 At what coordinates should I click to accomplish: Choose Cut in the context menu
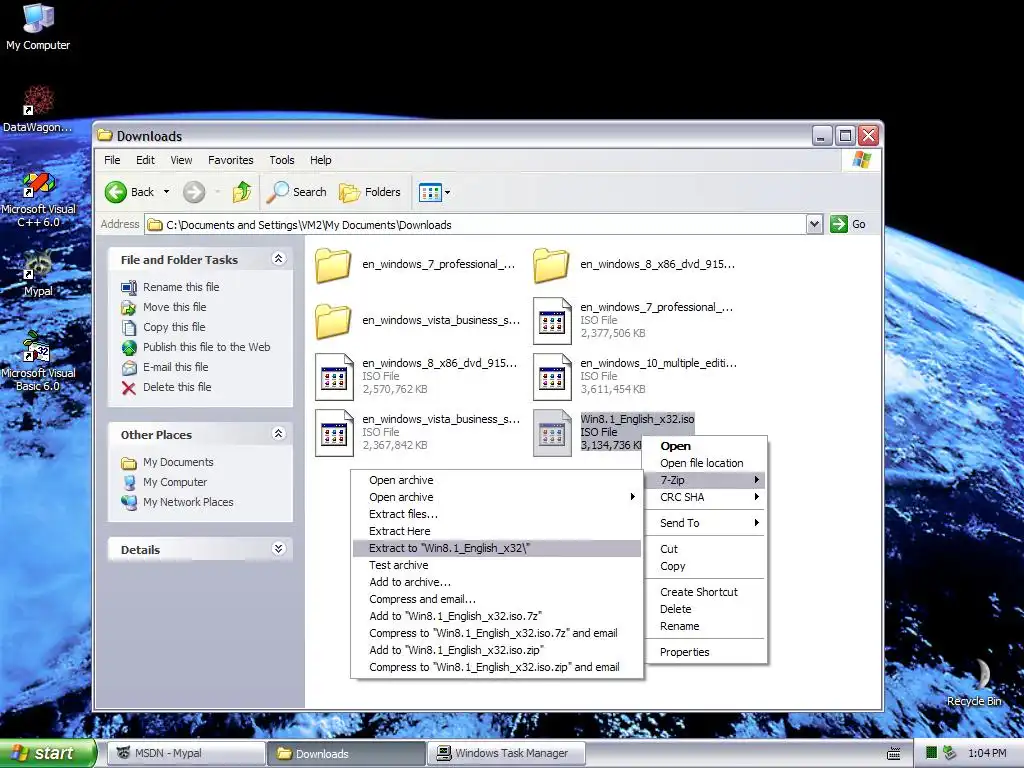tap(704, 549)
